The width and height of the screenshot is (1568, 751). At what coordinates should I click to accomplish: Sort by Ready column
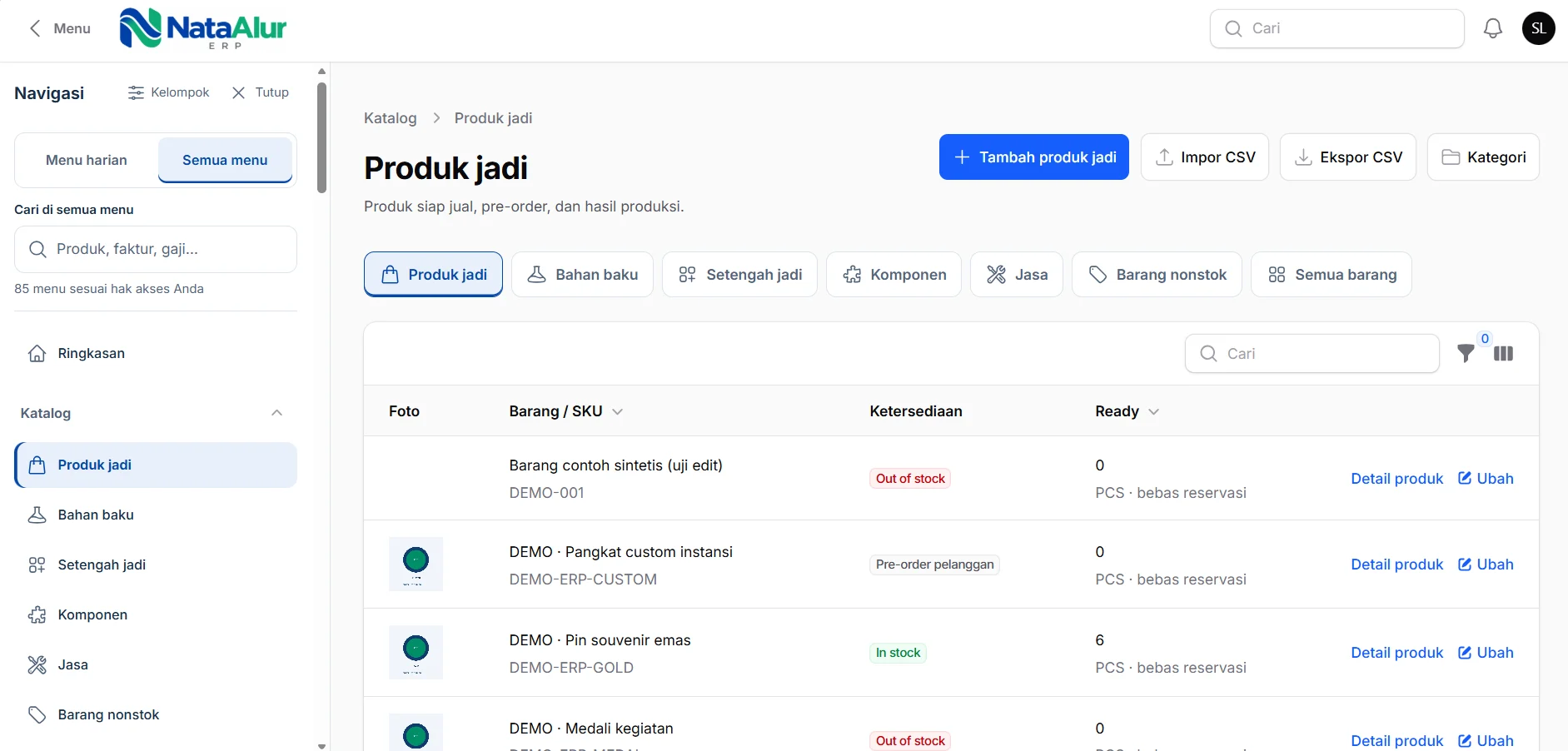[x=1127, y=411]
